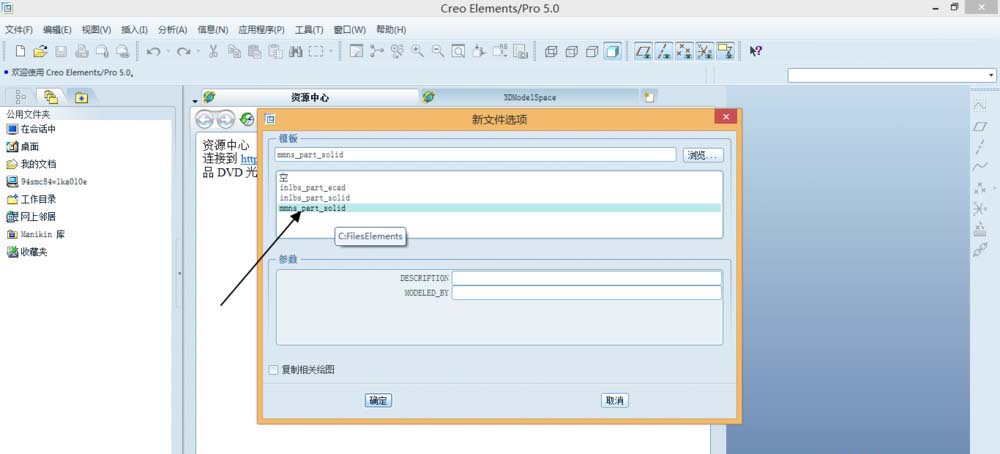Click the browser Forward arrow icon
This screenshot has width=1000, height=454.
click(225, 119)
